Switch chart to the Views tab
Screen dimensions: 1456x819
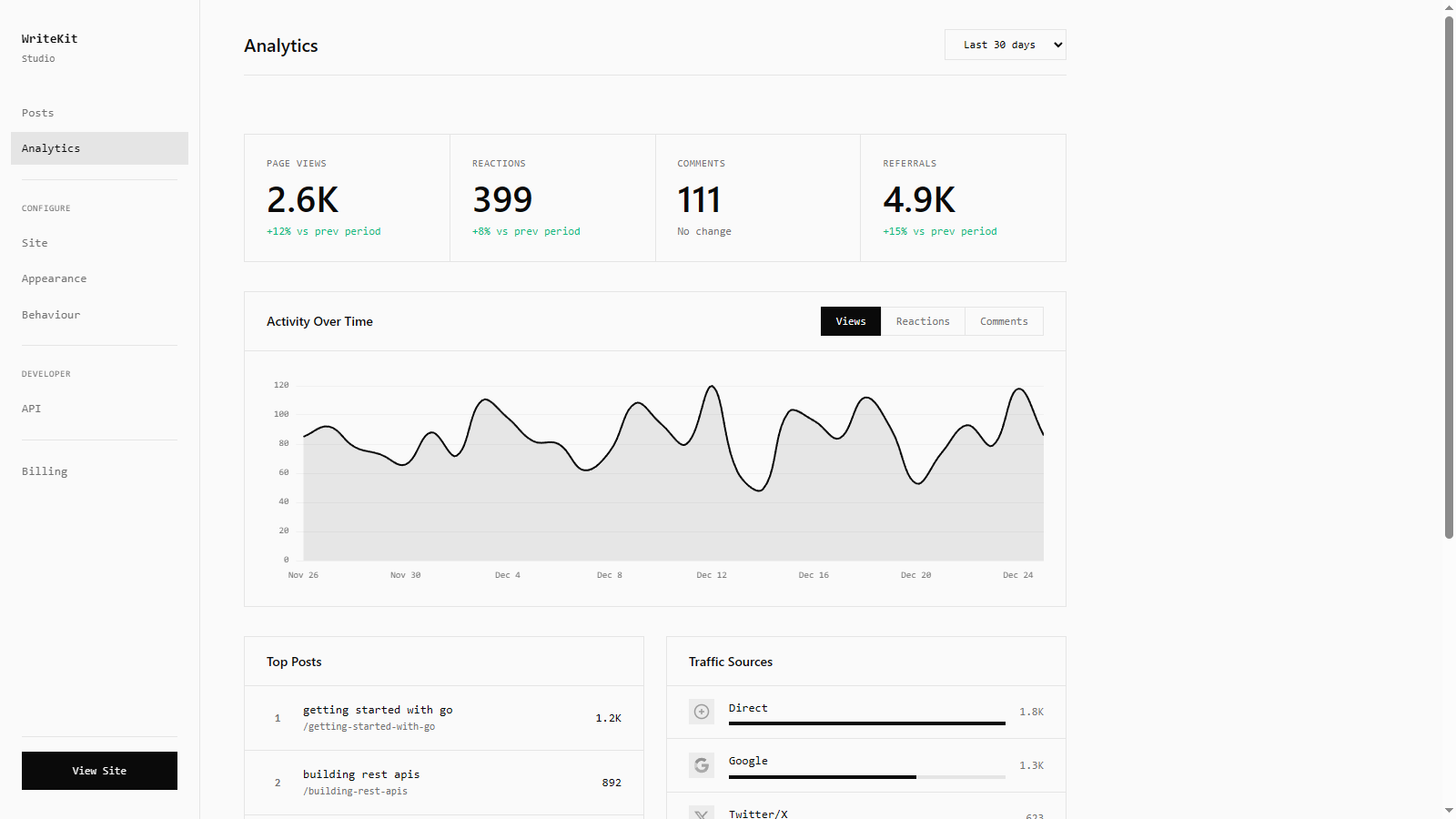tap(850, 321)
